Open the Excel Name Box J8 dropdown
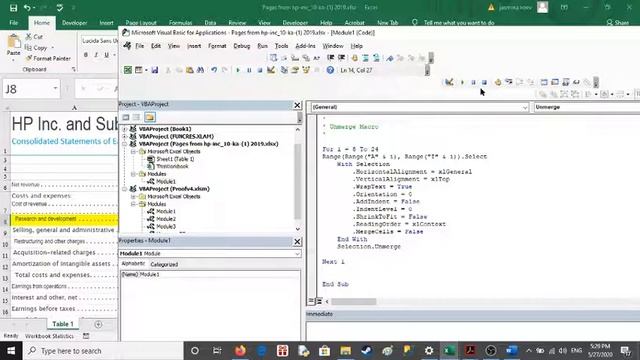Image resolution: width=640 pixels, height=360 pixels. [x=55, y=89]
